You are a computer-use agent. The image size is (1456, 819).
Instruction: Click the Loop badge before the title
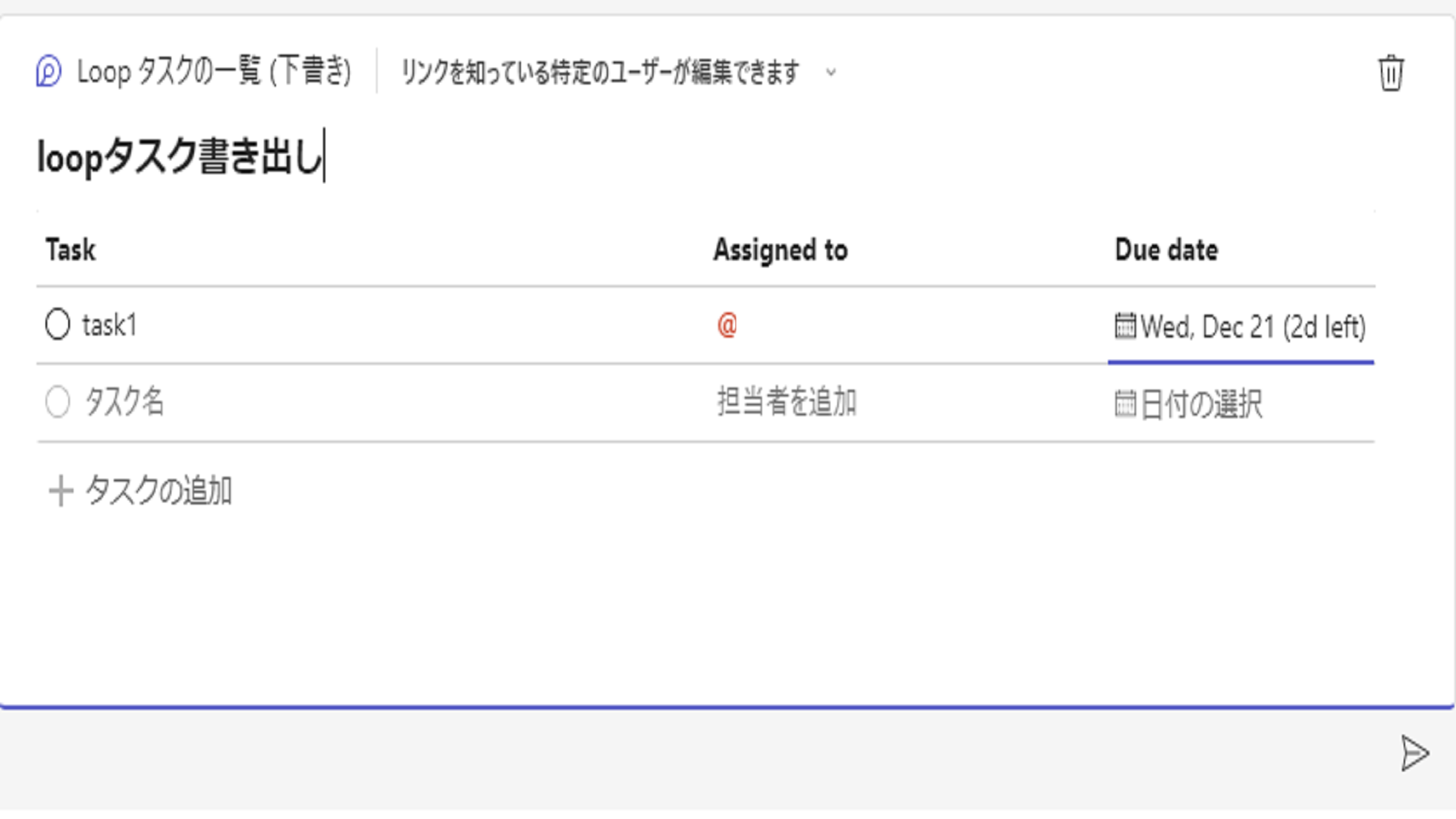click(x=47, y=71)
